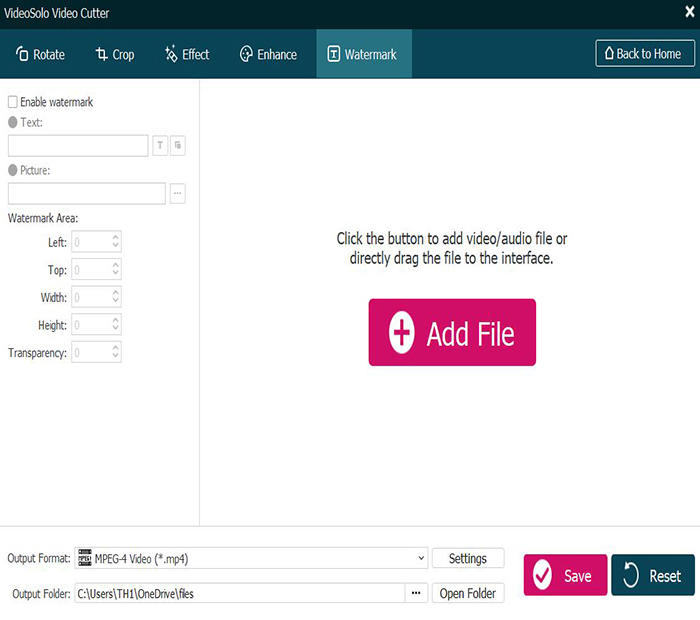Click the Reset button
The width and height of the screenshot is (700, 620).
pyautogui.click(x=653, y=575)
